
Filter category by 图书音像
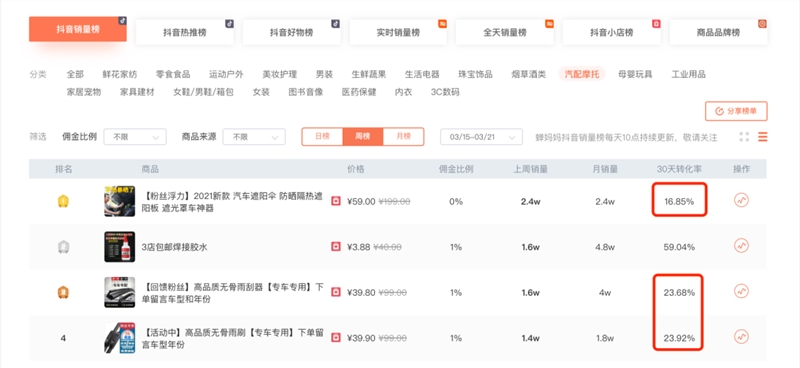click(306, 92)
